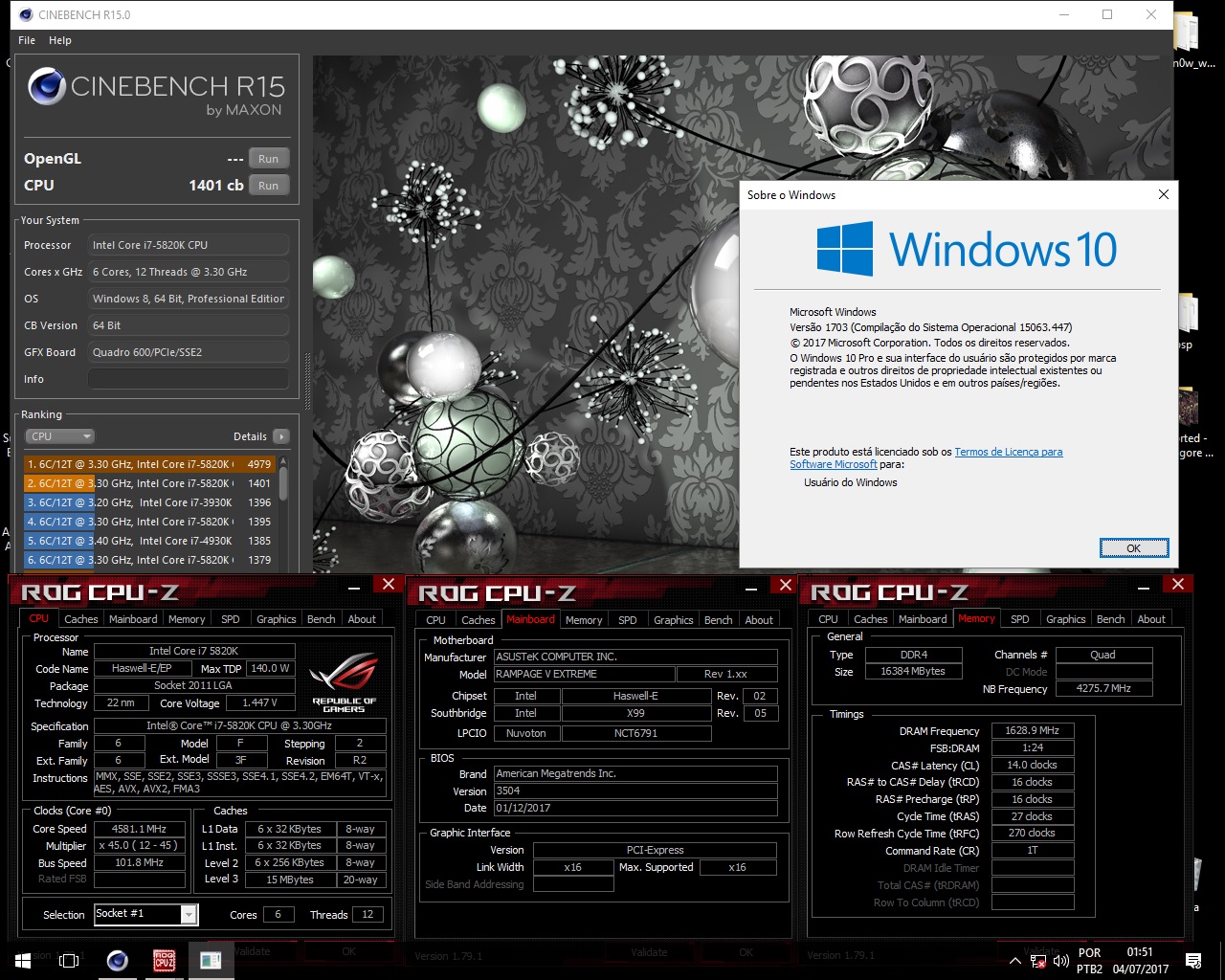
Task: Switch to Graphics tab in right CPU-Z window
Action: pos(1066,619)
